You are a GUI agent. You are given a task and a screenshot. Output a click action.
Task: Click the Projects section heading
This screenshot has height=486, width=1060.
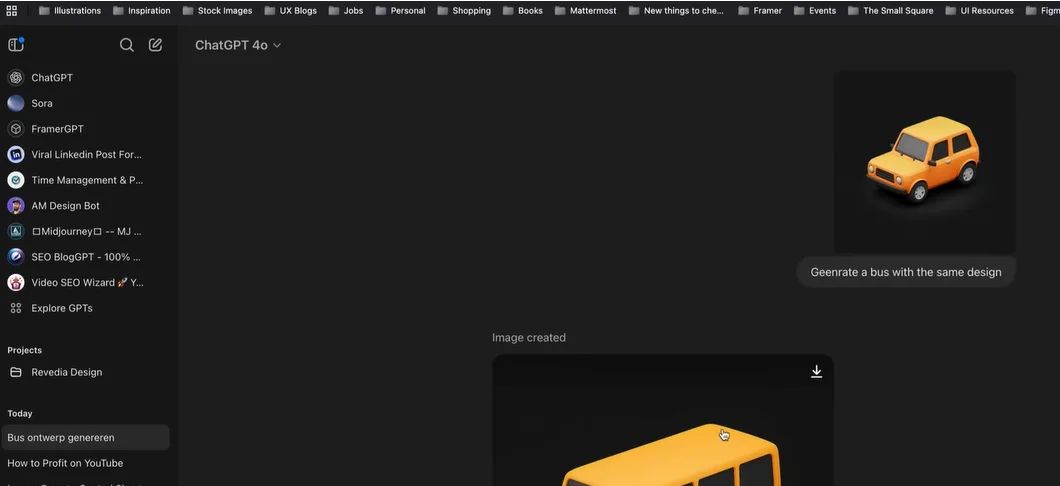[x=24, y=350]
